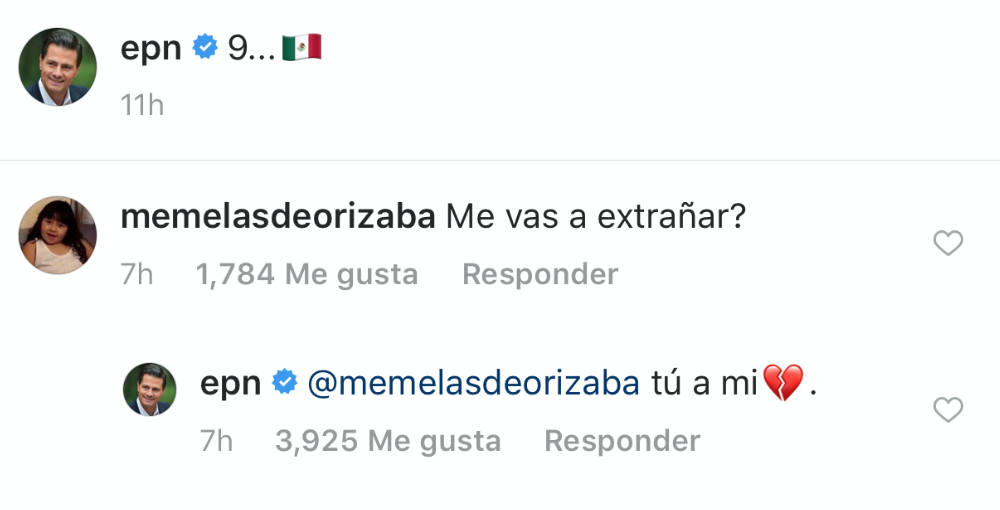Open the memelasdeorizaba commenter username
This screenshot has width=1000, height=510.
[277, 215]
